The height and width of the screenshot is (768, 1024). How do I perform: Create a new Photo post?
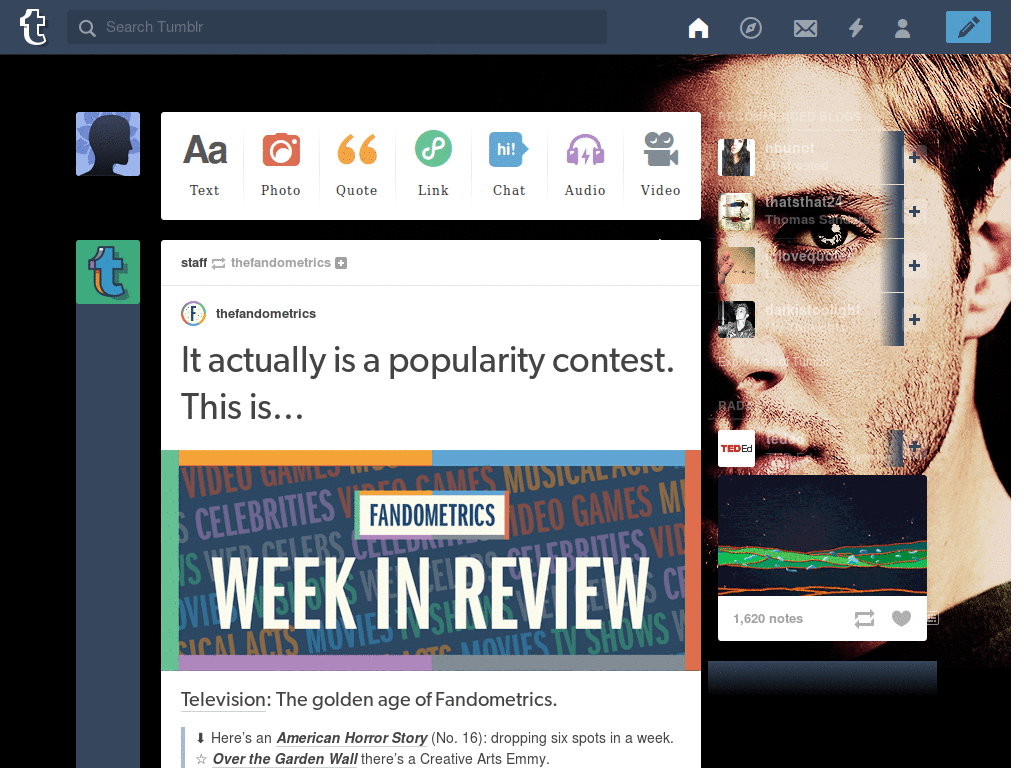coord(281,165)
